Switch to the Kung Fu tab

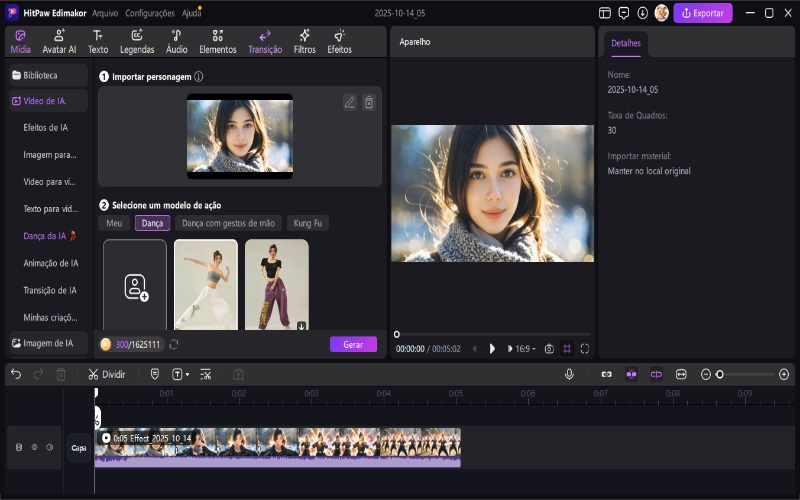click(308, 223)
